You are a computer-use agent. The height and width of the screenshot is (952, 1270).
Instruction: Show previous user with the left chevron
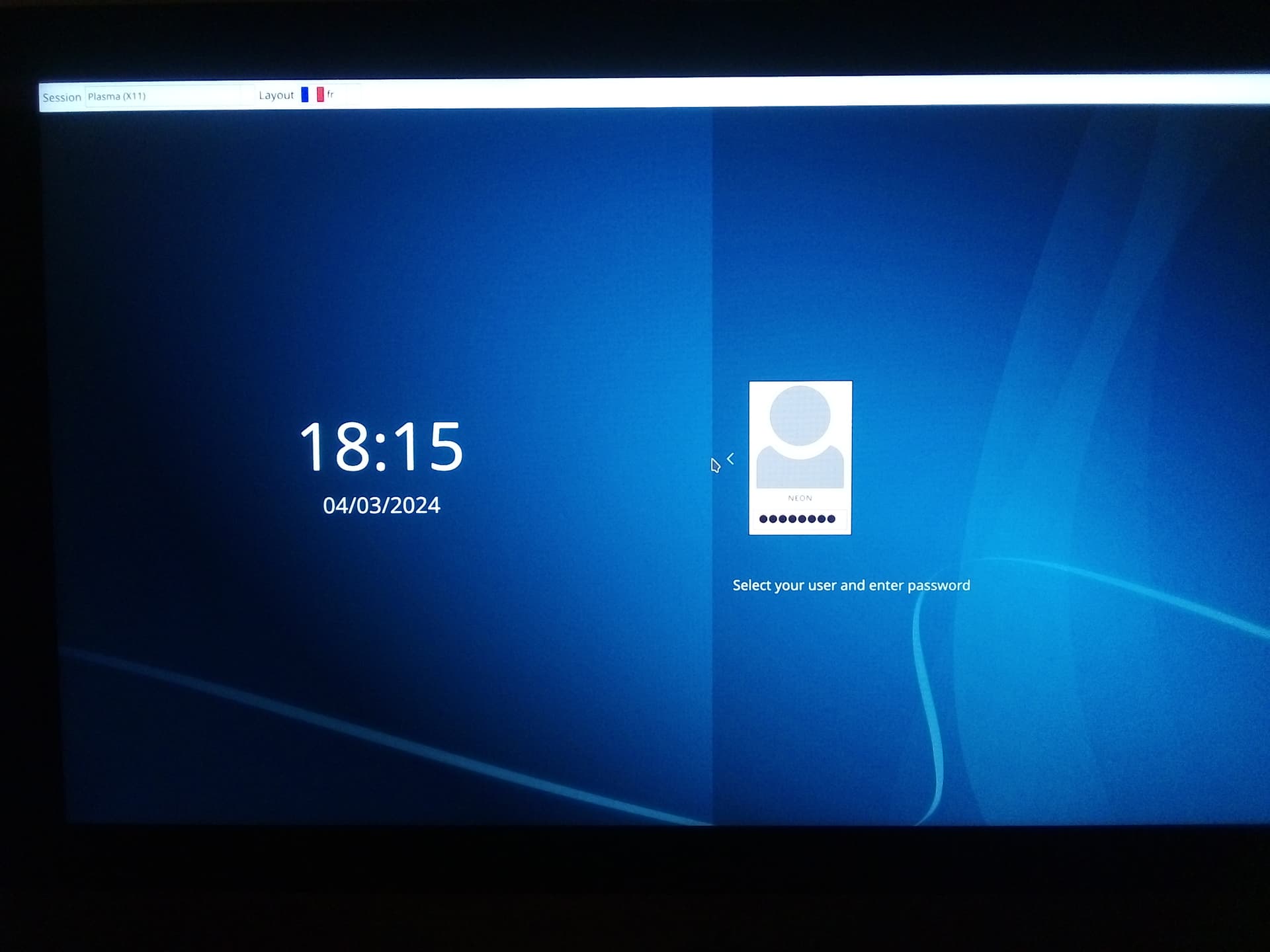point(730,458)
